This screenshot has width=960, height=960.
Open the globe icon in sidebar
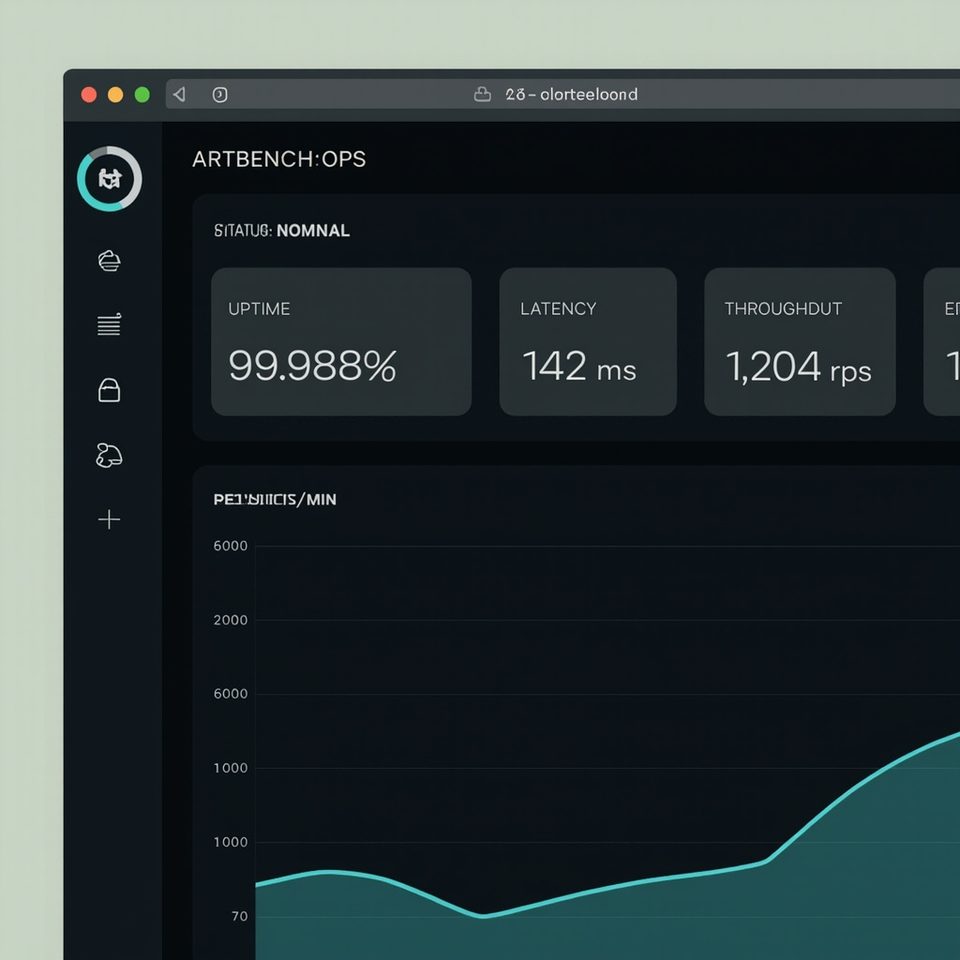coord(109,261)
